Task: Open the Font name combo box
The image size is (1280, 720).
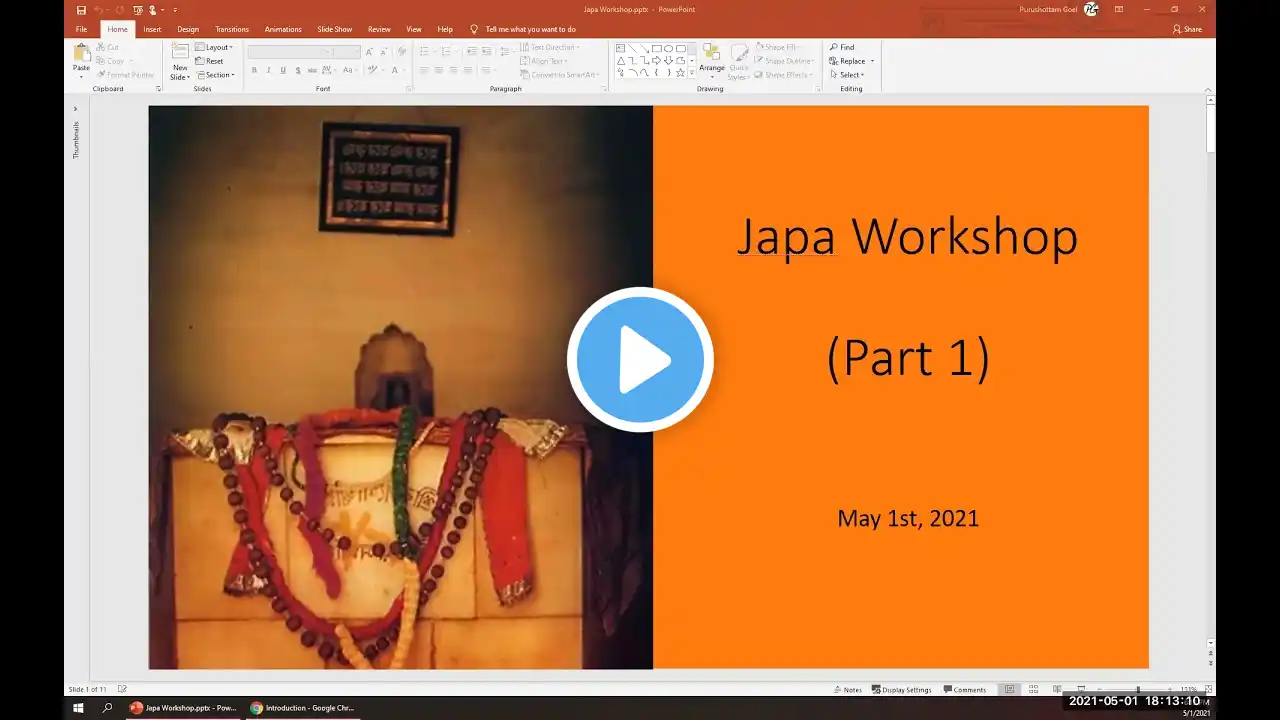Action: tap(289, 51)
